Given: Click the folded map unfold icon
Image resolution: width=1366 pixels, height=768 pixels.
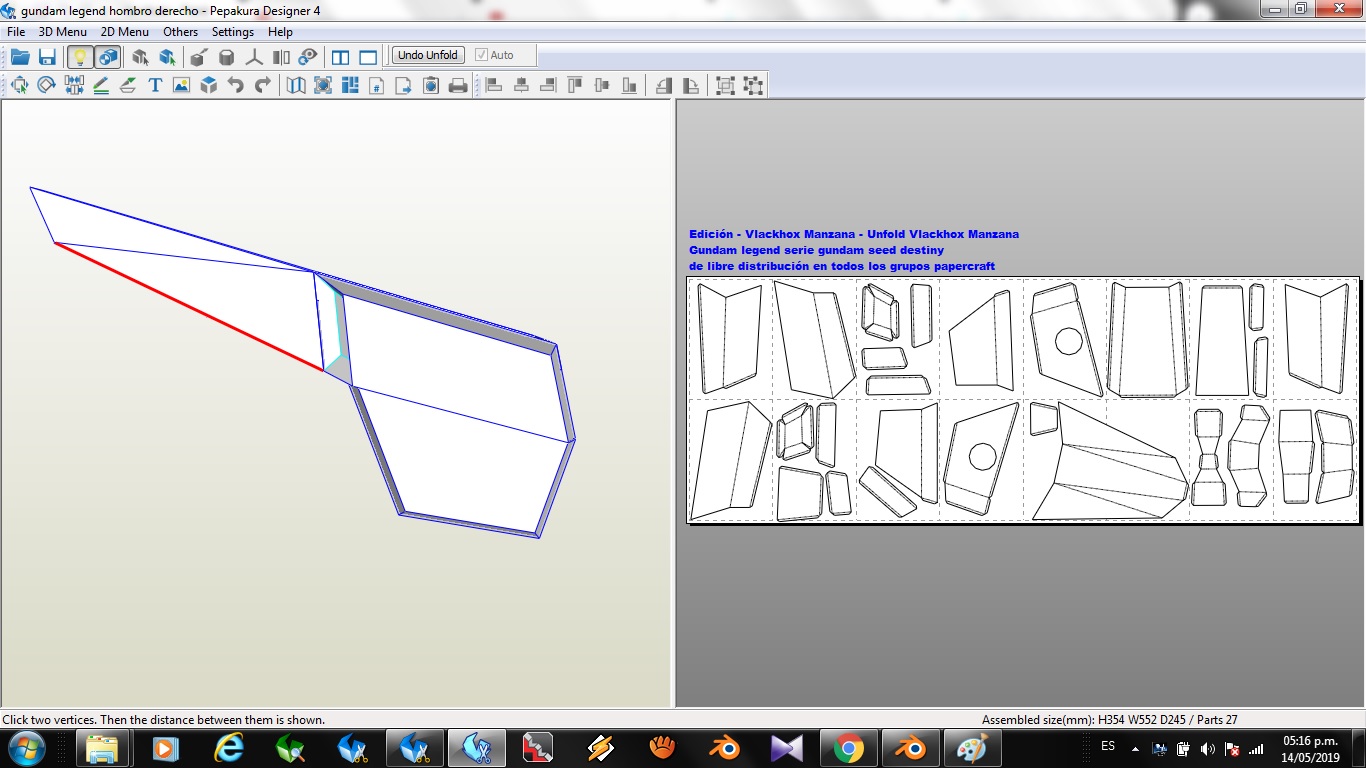Looking at the screenshot, I should [296, 86].
